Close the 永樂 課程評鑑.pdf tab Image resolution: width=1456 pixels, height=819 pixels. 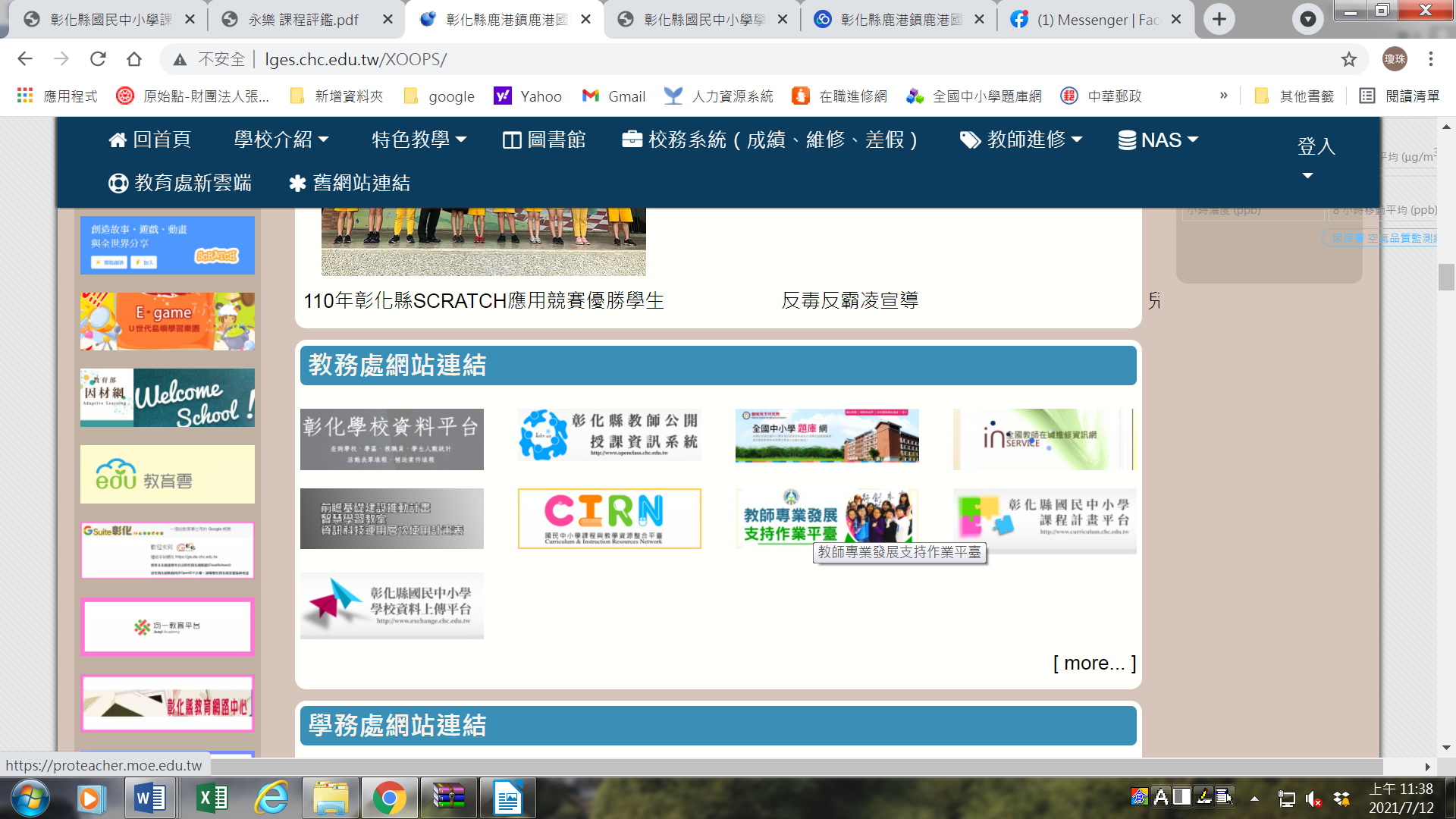pos(388,20)
